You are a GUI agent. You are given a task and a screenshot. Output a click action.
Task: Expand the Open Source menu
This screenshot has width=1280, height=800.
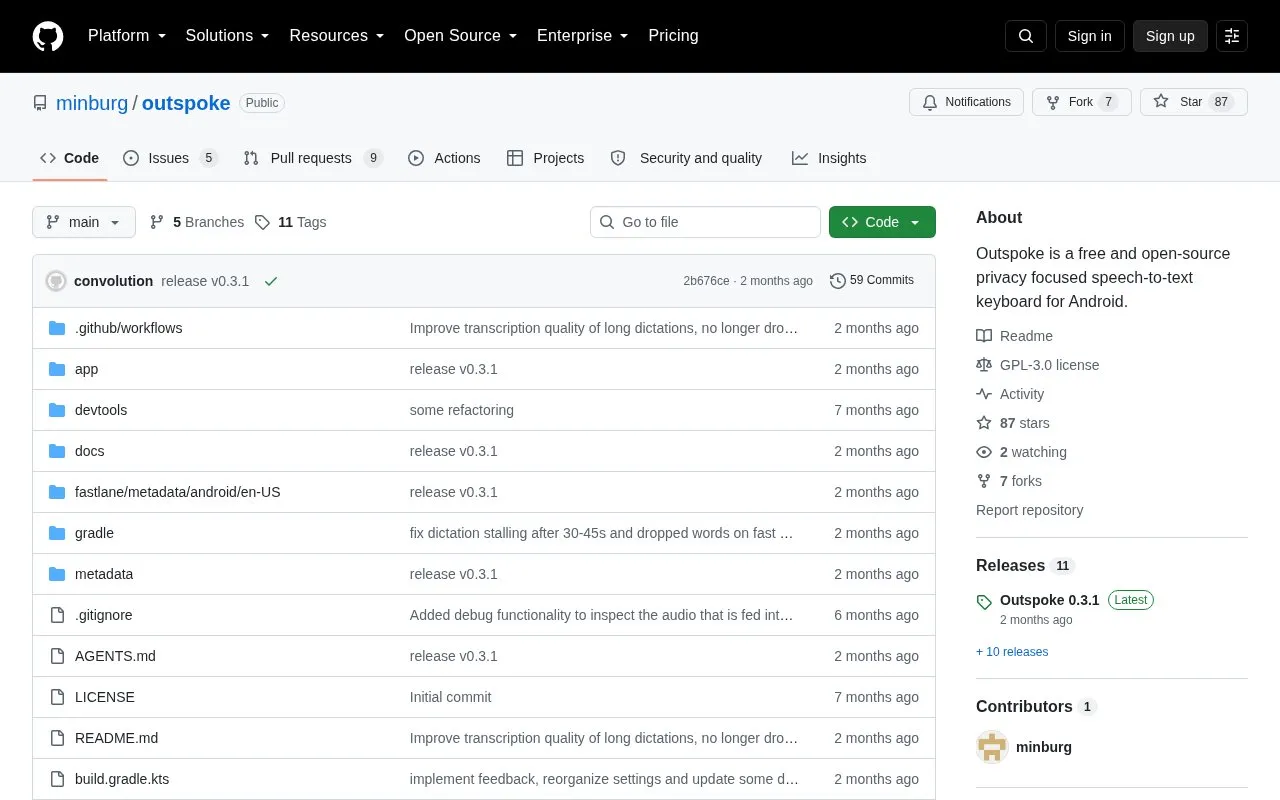pyautogui.click(x=461, y=36)
